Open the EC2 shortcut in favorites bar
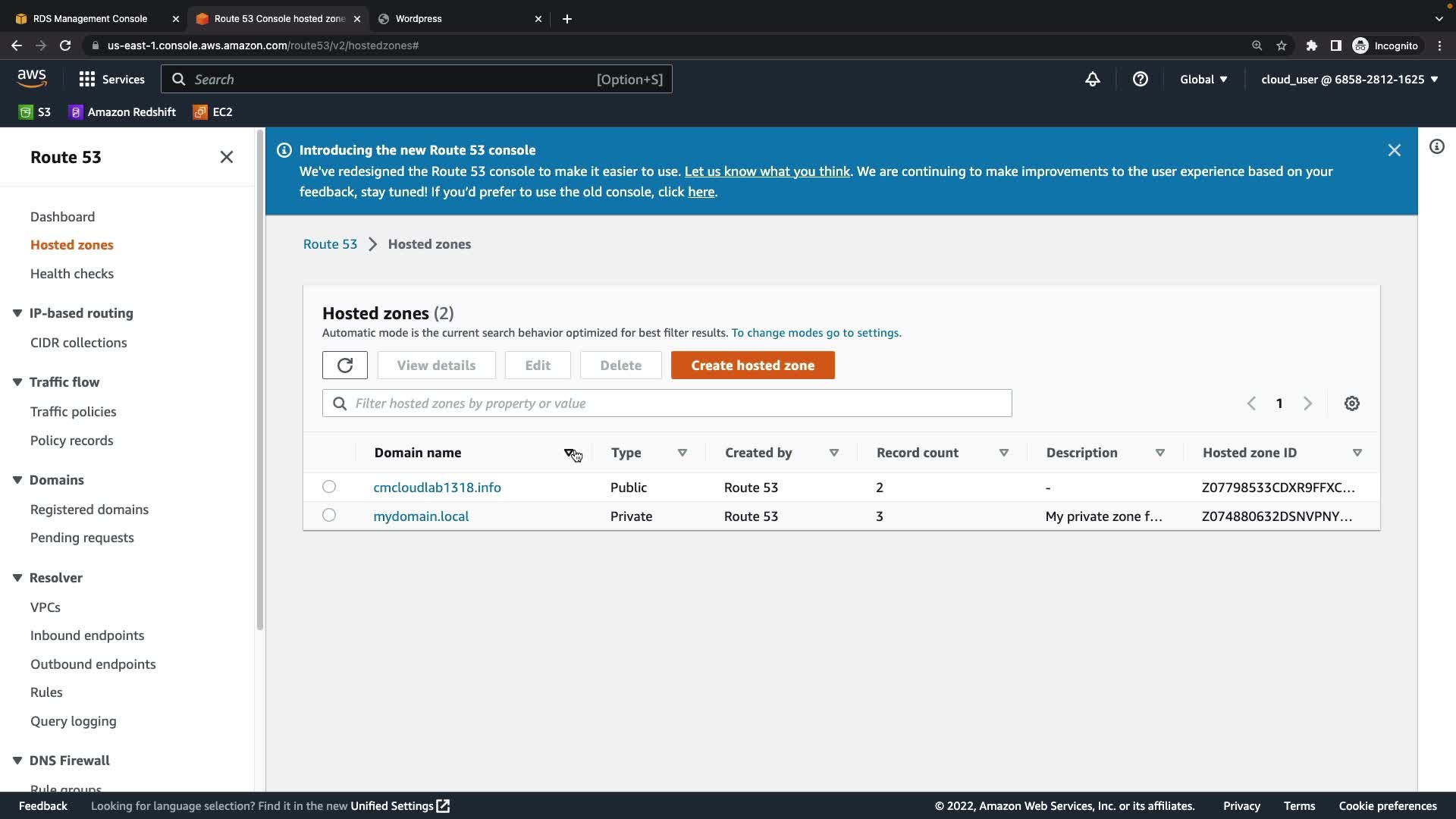This screenshot has width=1456, height=819. click(213, 112)
